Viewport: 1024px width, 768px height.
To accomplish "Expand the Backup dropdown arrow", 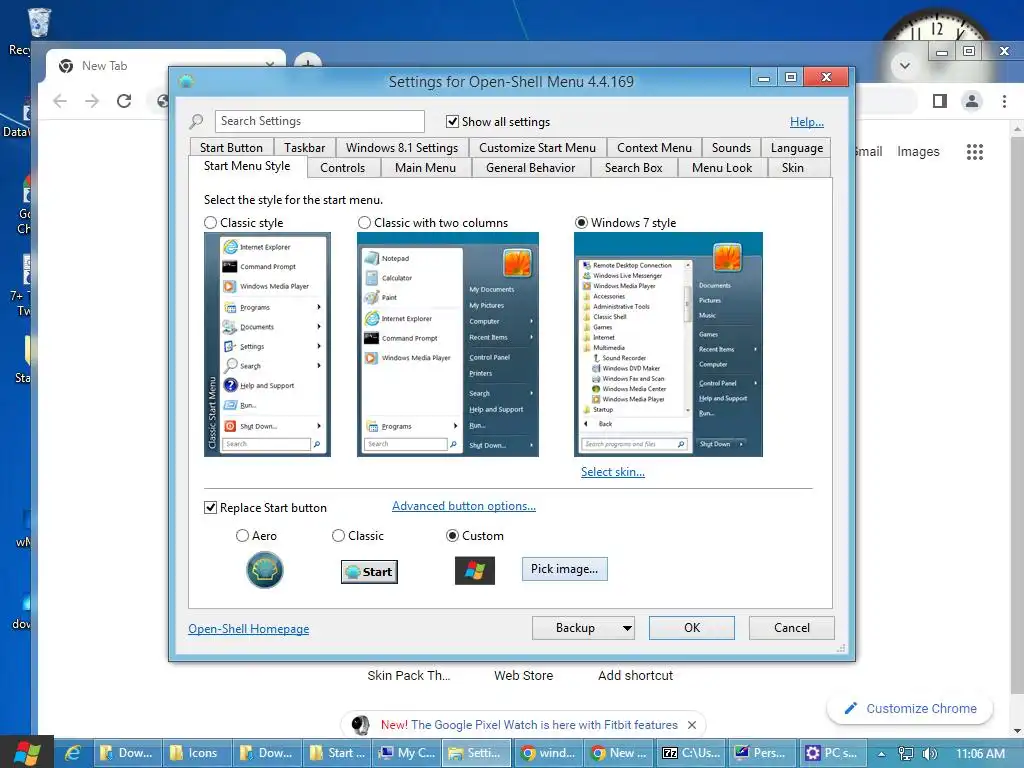I will [x=627, y=628].
